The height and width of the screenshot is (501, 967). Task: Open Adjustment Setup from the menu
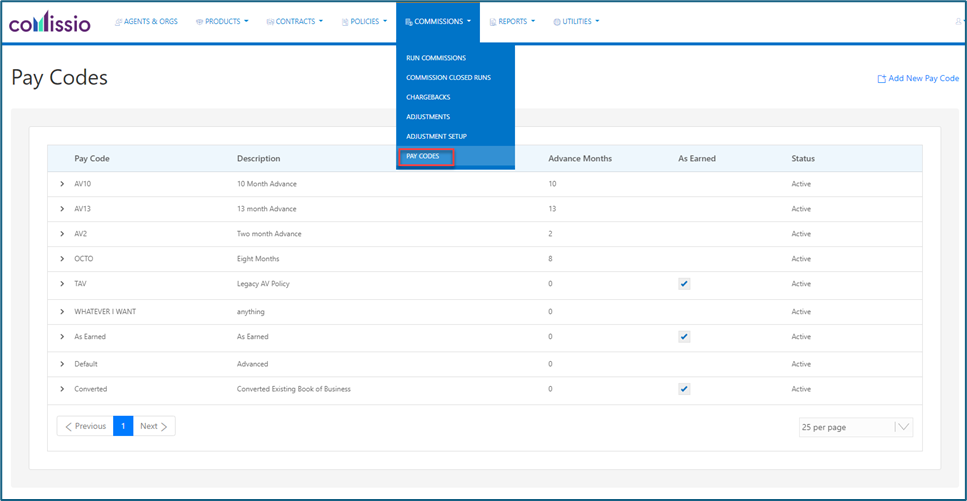[x=437, y=136]
